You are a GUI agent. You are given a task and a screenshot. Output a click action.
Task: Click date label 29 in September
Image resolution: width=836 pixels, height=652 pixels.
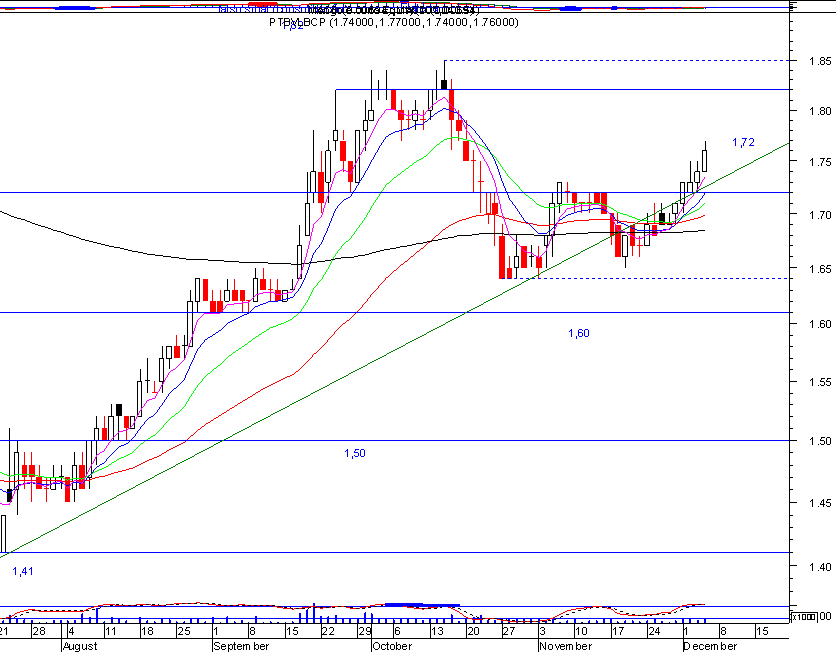point(364,631)
